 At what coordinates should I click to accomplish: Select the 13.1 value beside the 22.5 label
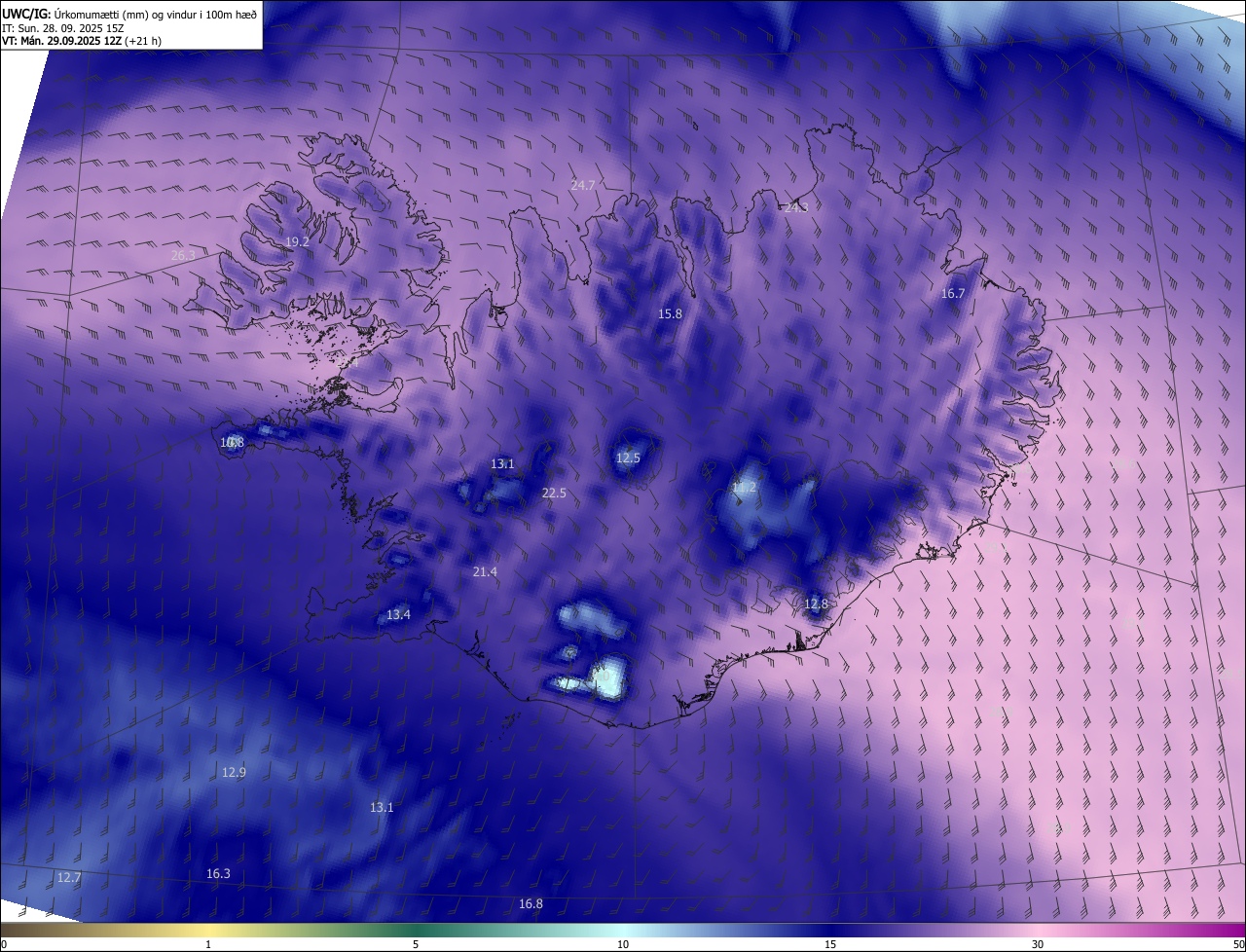pos(502,463)
